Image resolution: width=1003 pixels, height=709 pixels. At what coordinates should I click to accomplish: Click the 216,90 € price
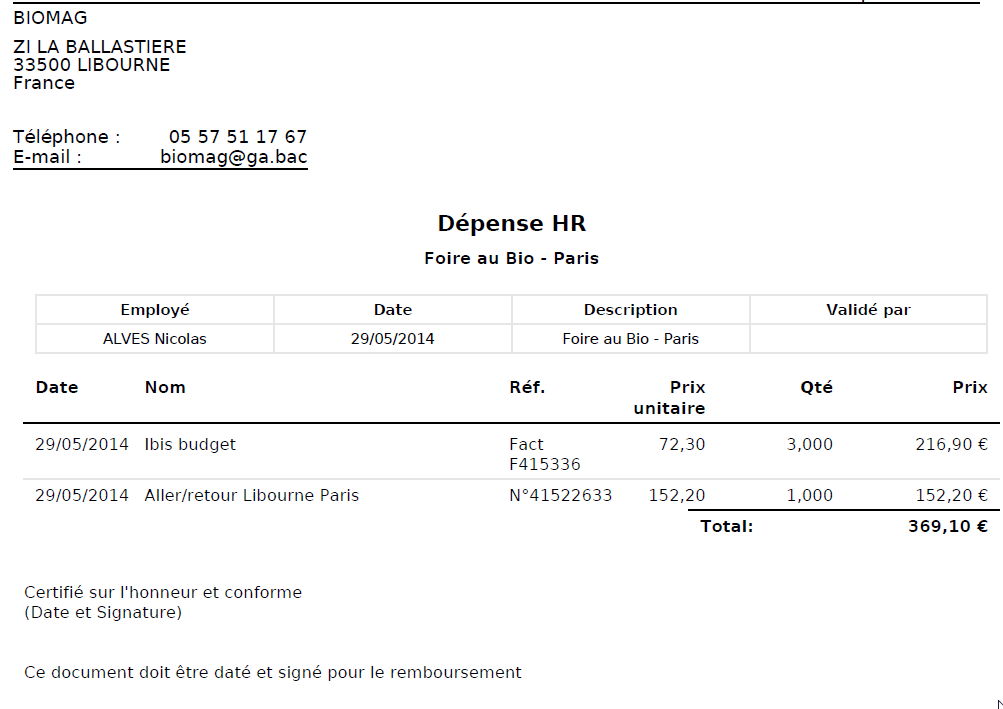pos(951,445)
